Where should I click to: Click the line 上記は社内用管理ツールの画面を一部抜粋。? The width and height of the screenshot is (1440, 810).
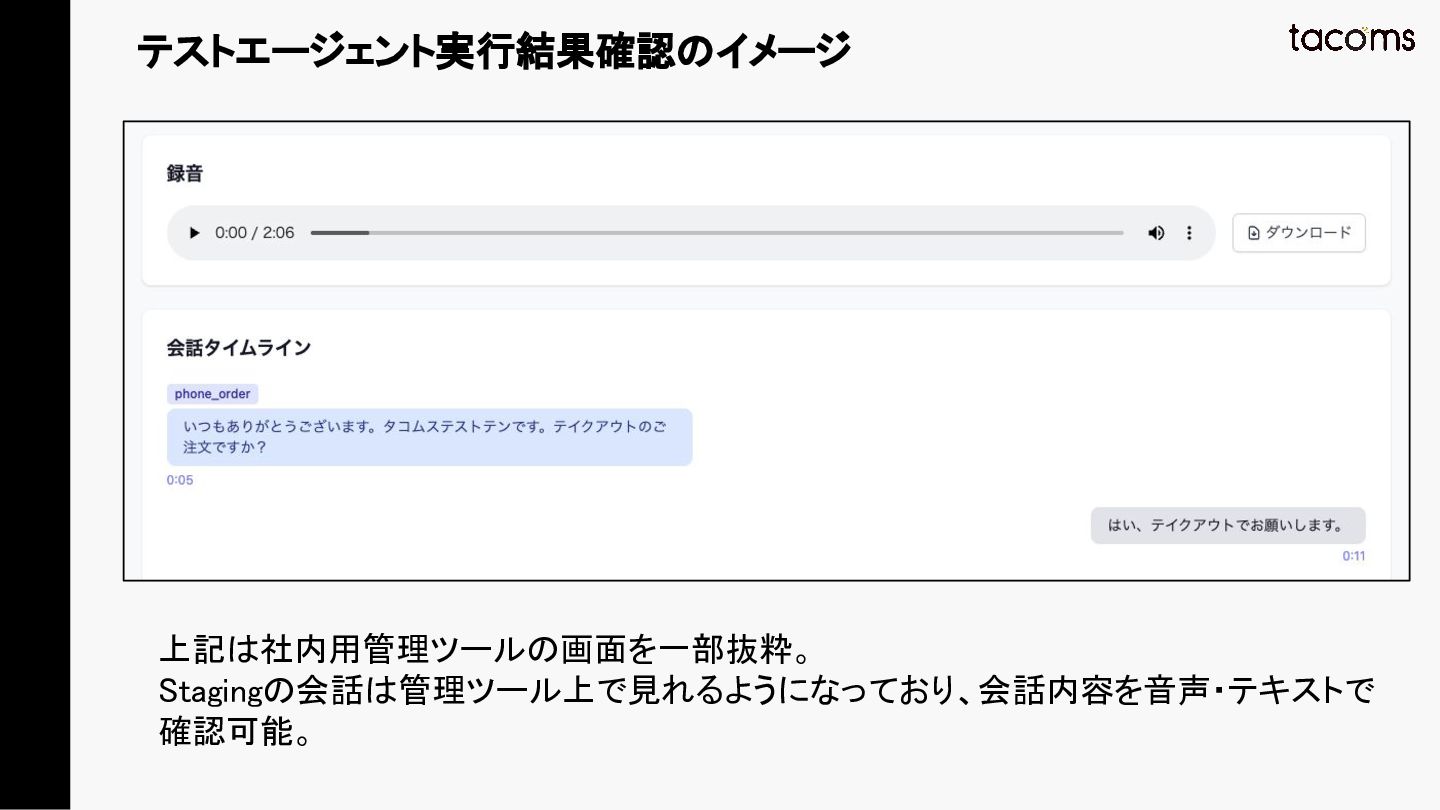tap(484, 650)
